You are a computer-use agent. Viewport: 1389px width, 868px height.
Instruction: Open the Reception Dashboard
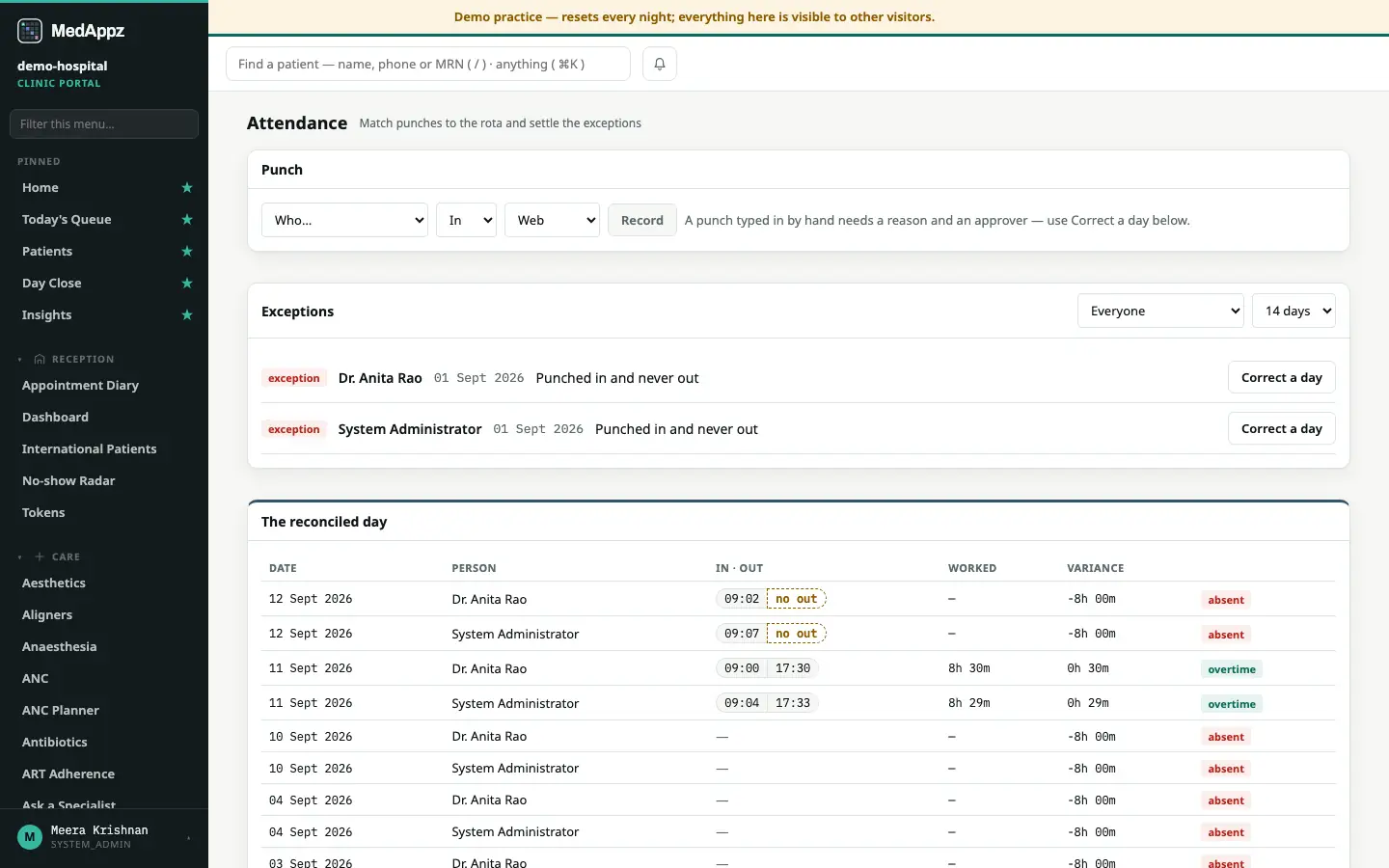click(x=56, y=418)
